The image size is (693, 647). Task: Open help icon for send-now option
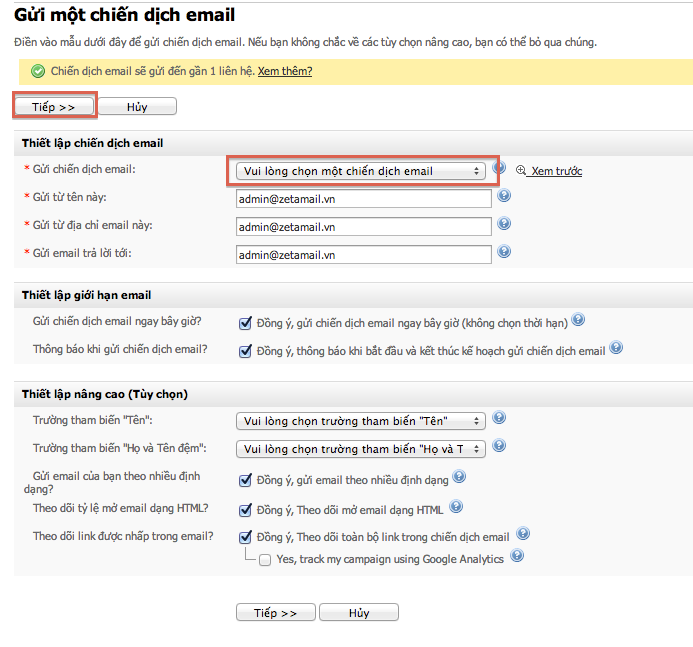[578, 320]
